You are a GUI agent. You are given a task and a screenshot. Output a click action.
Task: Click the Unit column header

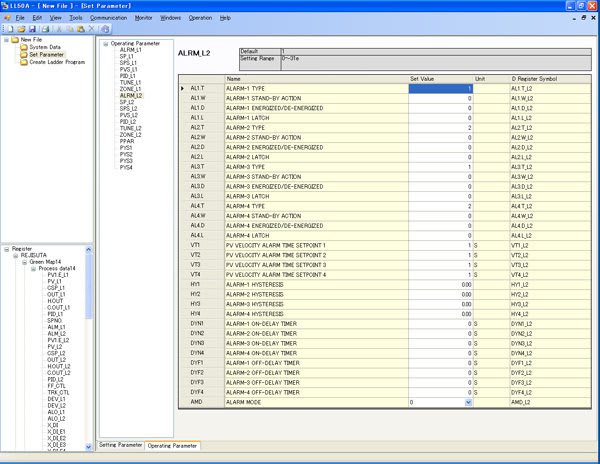[491, 79]
